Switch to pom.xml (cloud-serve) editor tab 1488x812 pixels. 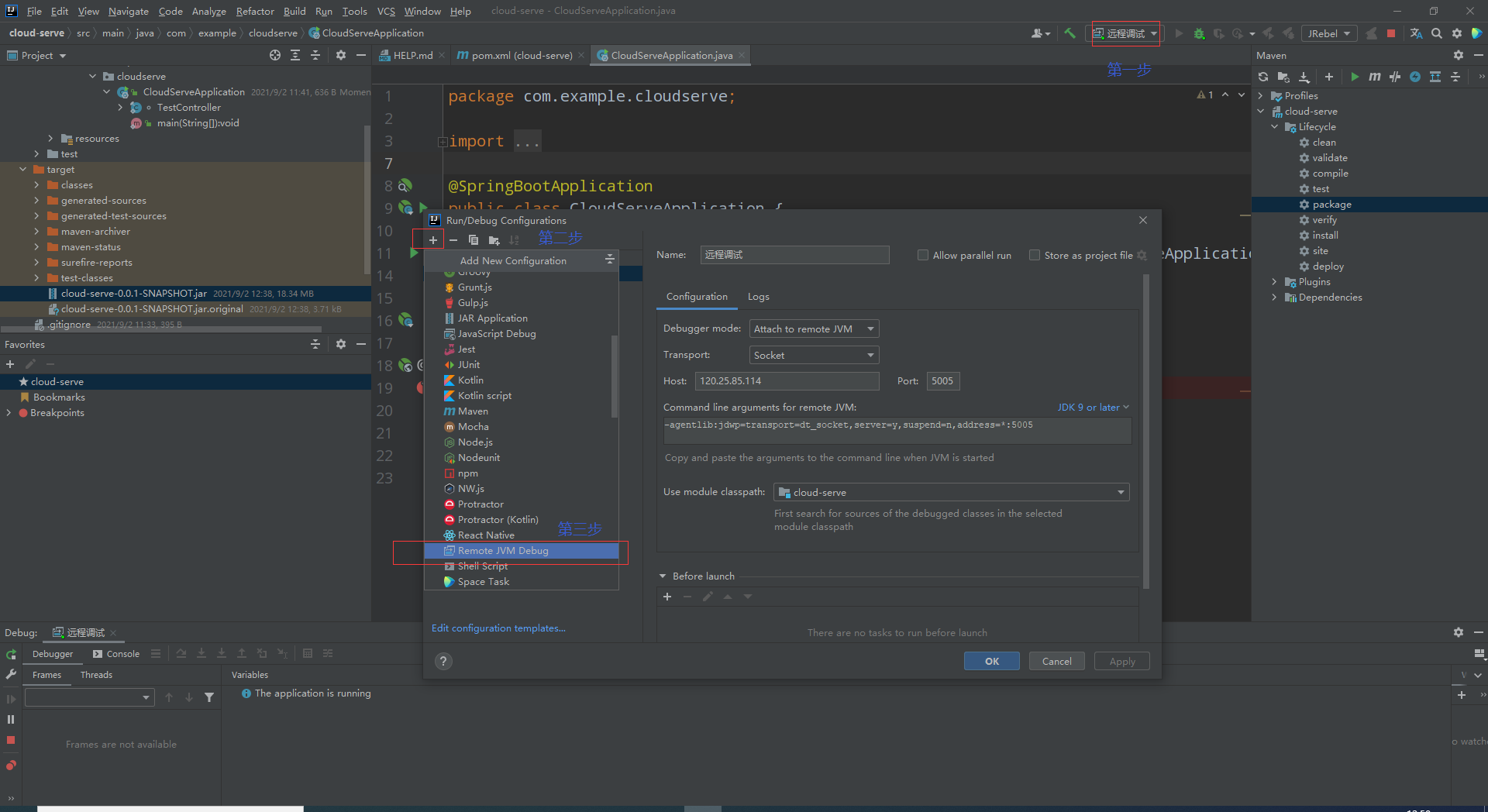521,55
